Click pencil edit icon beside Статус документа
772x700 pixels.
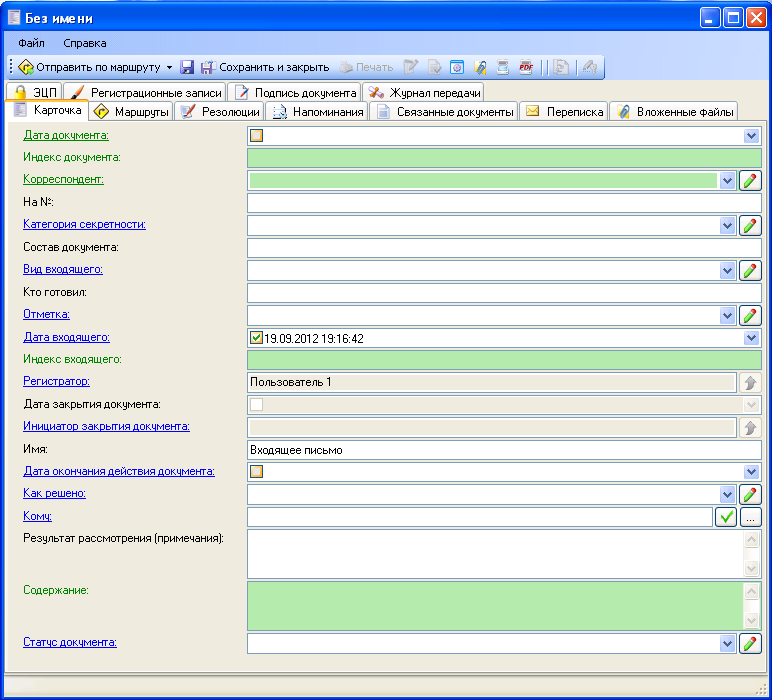coord(750,643)
